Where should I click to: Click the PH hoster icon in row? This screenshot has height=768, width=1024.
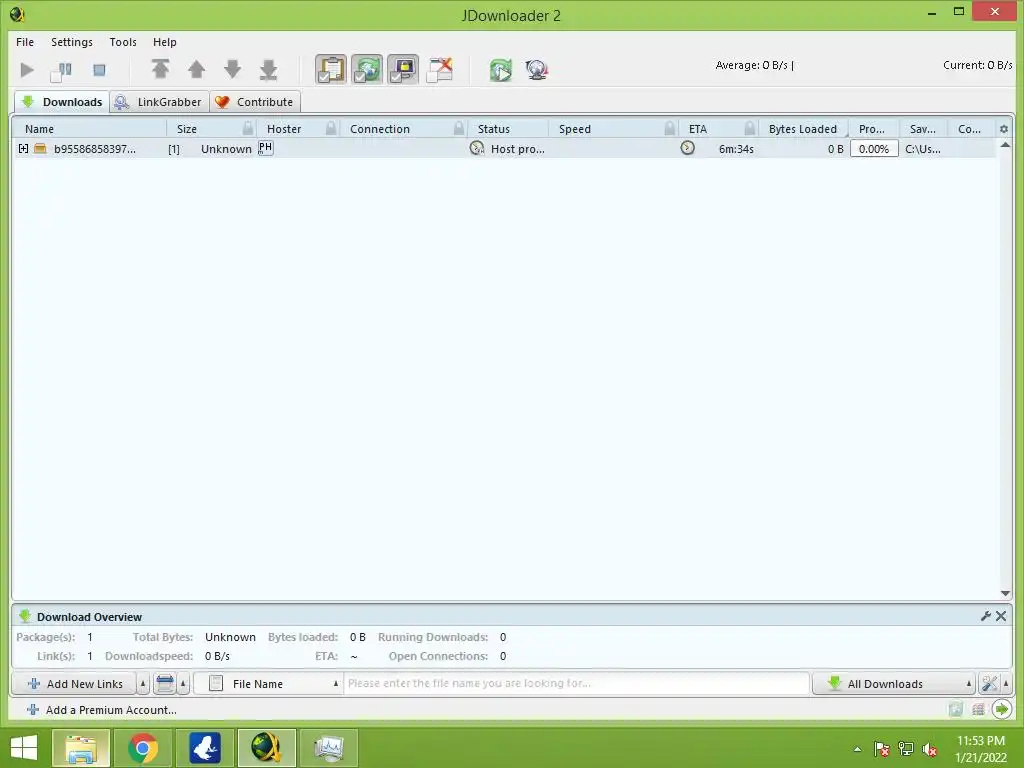[x=265, y=148]
